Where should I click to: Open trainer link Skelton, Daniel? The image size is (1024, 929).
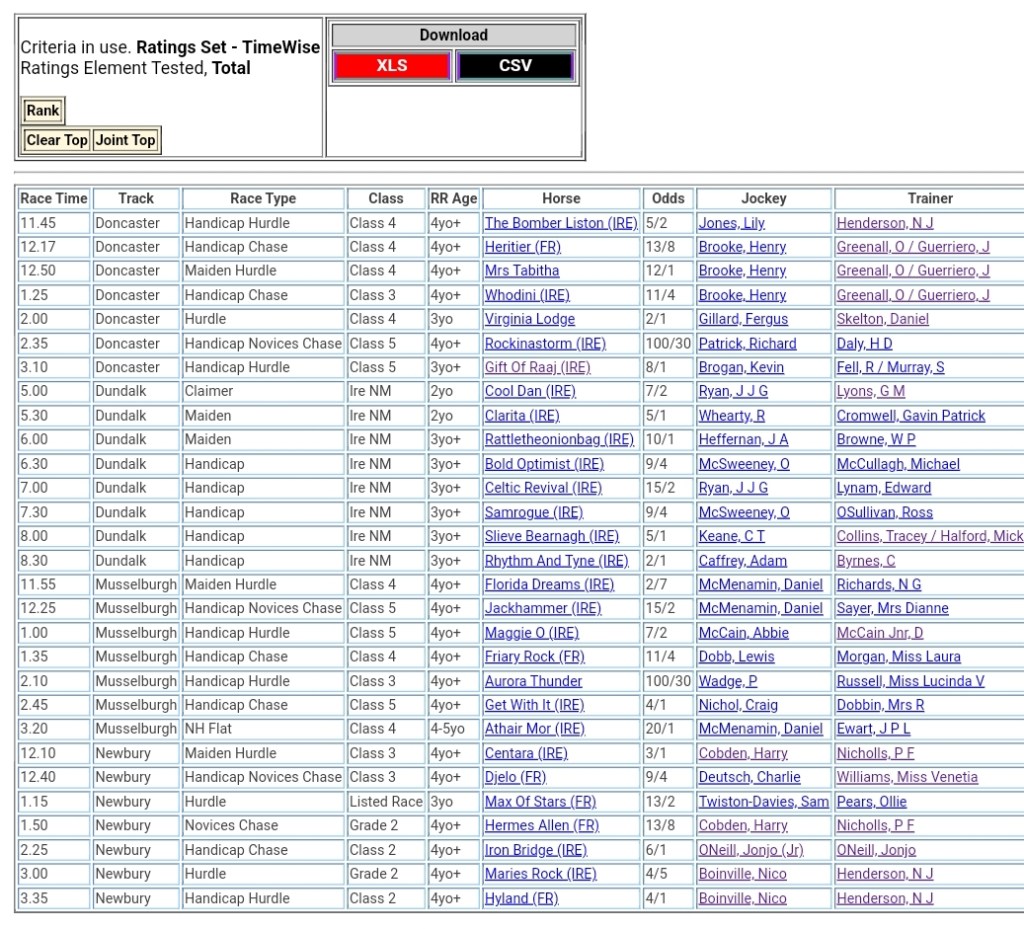[882, 319]
